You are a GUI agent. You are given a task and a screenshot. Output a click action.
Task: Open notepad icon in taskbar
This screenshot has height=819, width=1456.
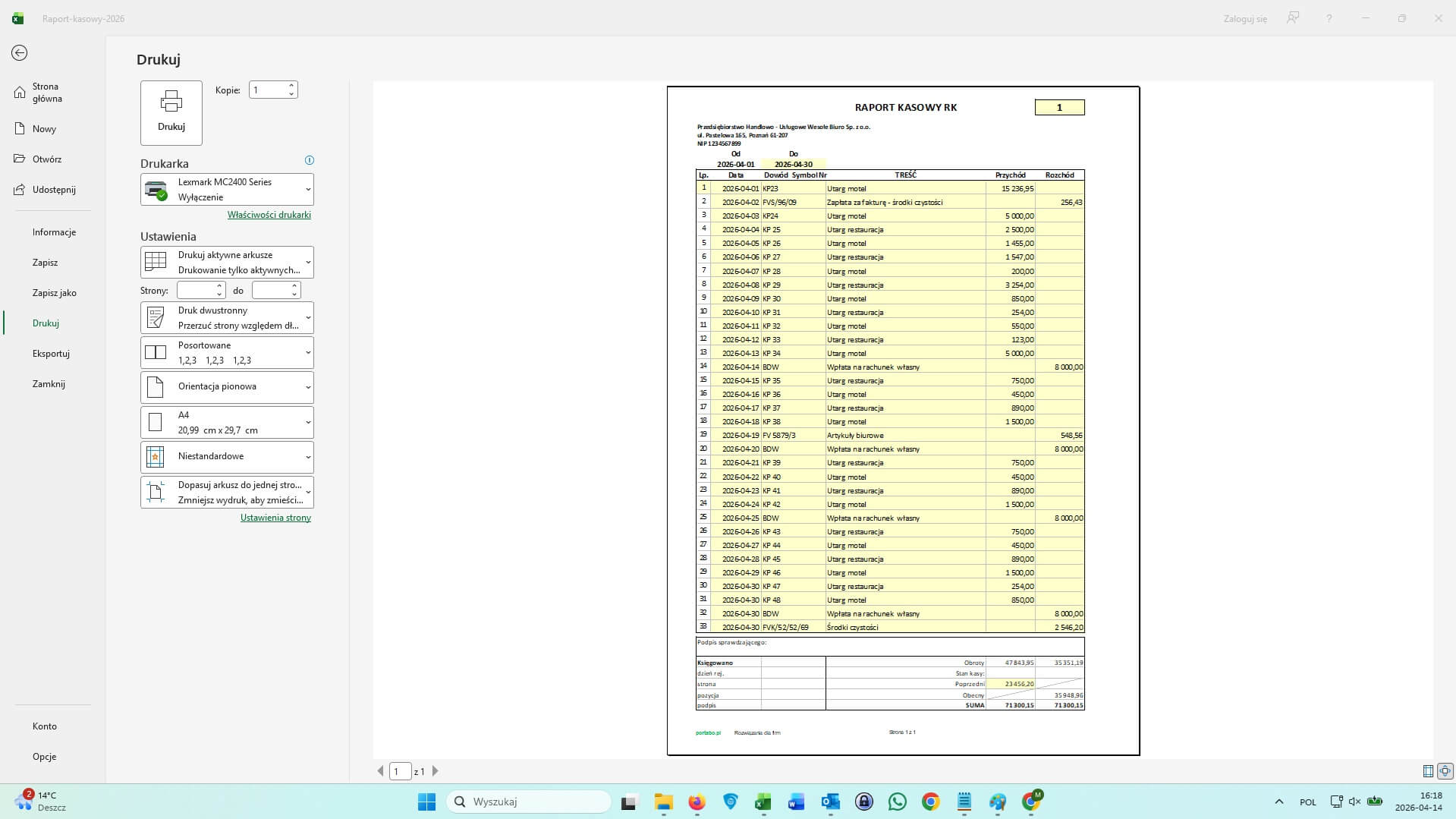(x=964, y=802)
